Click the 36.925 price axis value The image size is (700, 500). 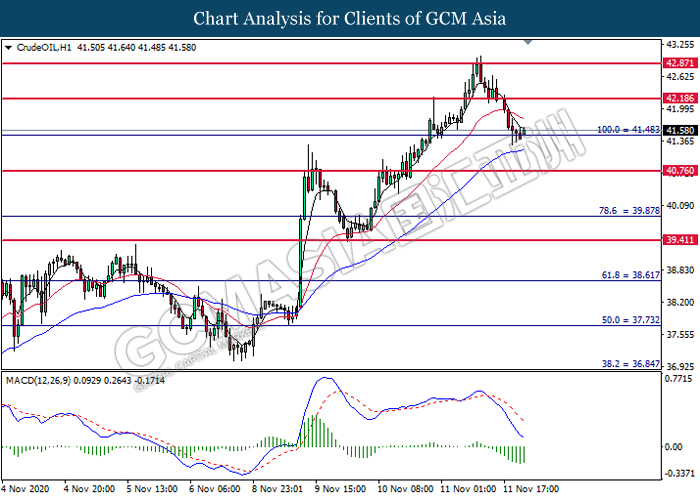click(680, 367)
